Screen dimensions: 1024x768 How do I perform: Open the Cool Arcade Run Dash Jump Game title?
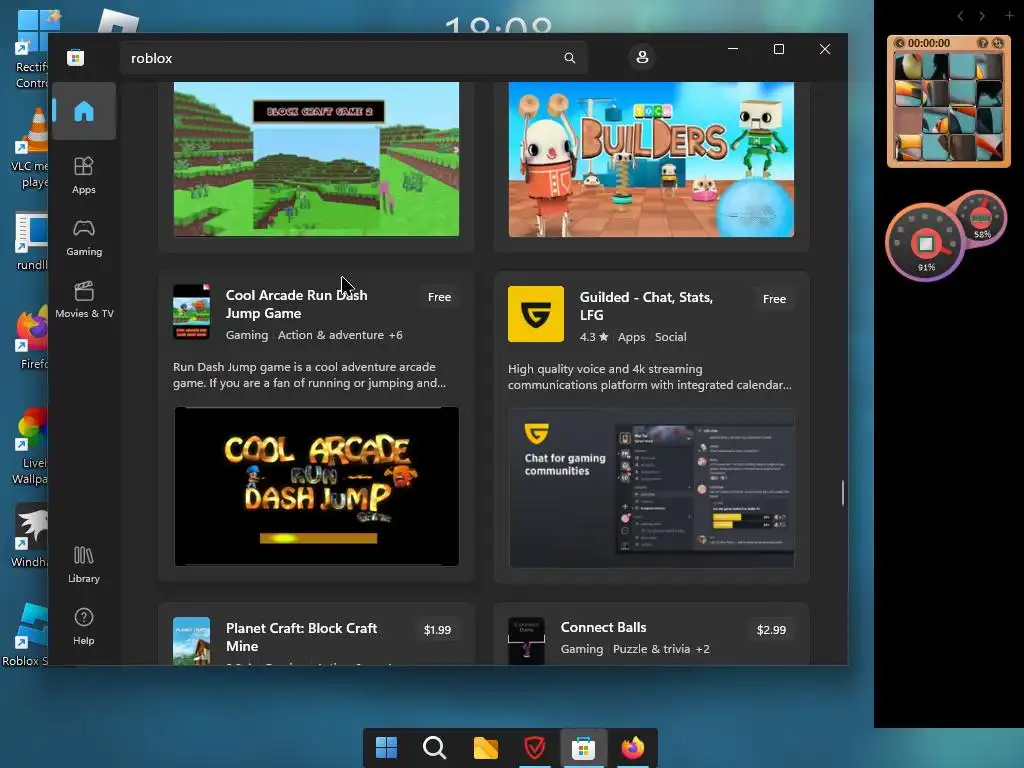(x=296, y=304)
